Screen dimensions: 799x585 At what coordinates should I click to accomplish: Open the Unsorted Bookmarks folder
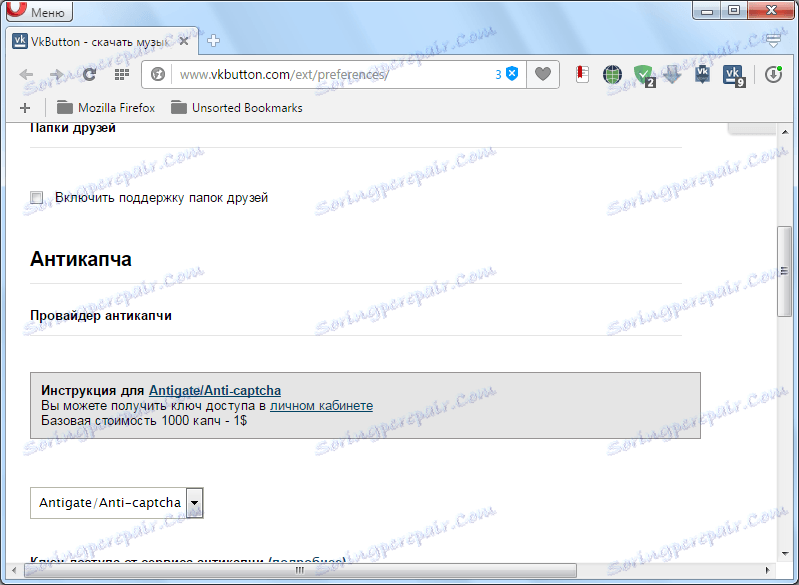[236, 108]
